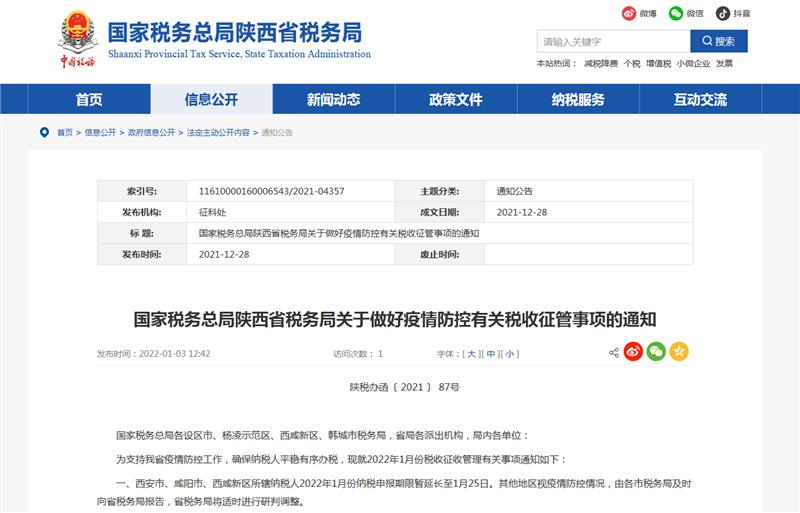Screen dimensions: 800x513
Task: Click the generic share icon beside article tools
Action: (614, 352)
